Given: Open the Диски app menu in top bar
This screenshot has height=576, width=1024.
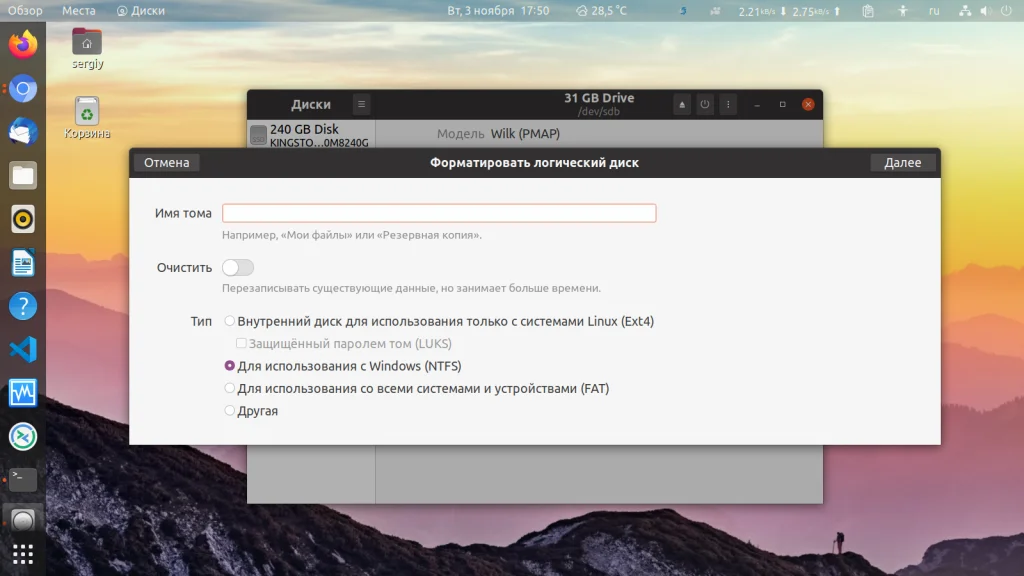Looking at the screenshot, I should click(140, 11).
